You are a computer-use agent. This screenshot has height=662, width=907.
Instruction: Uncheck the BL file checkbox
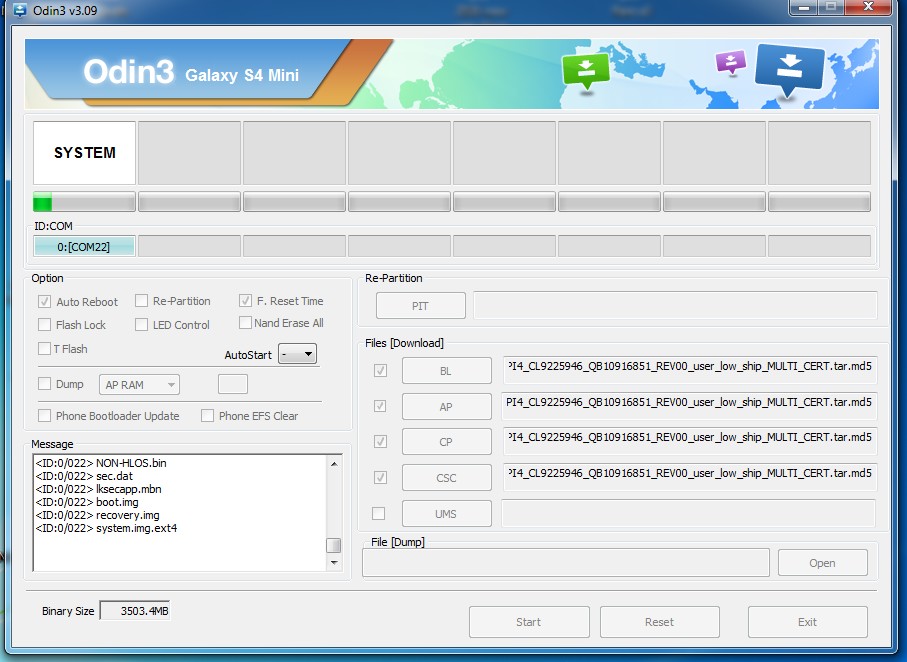[x=380, y=370]
